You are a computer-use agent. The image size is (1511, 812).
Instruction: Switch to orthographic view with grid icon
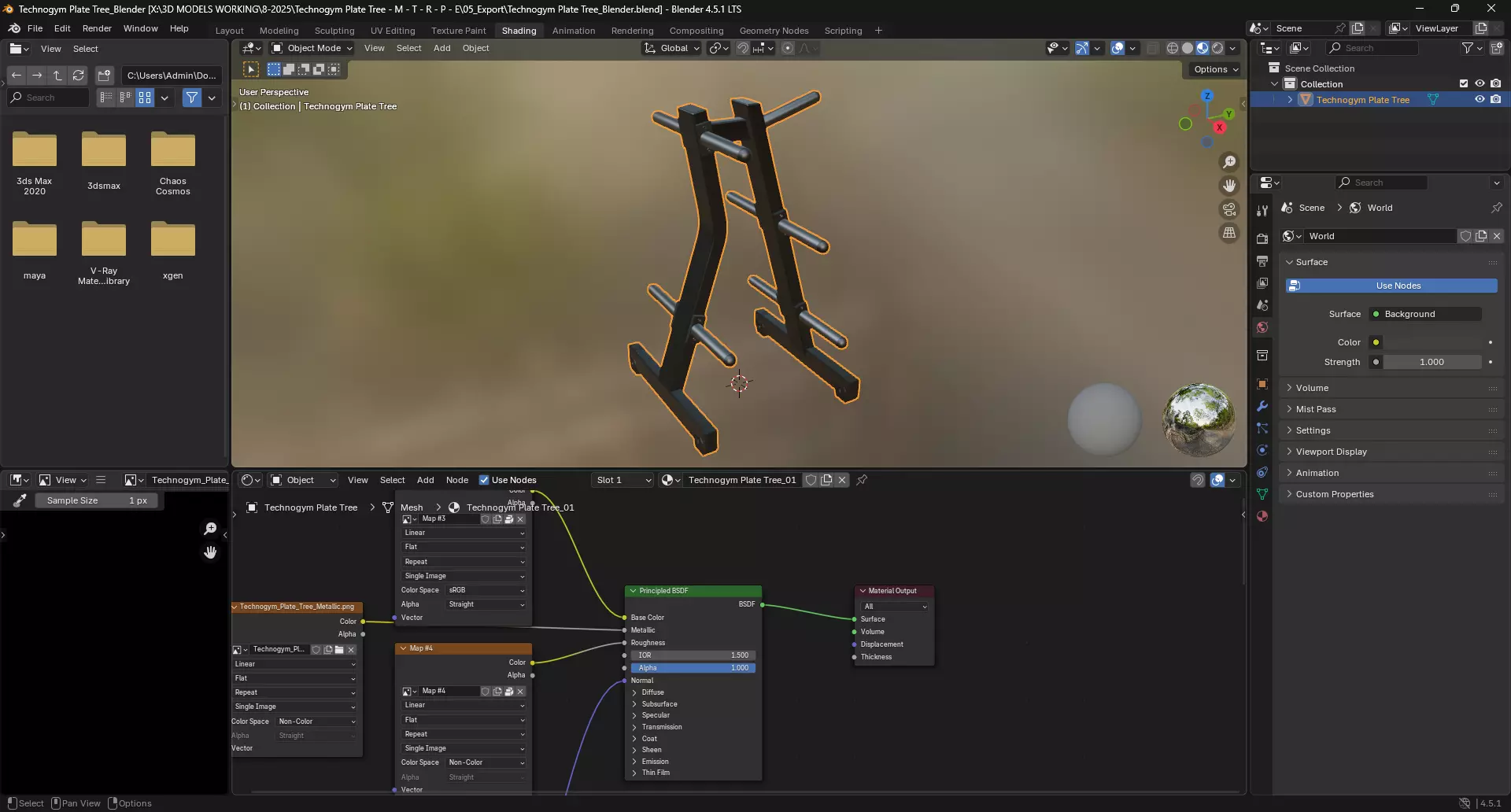[1228, 233]
